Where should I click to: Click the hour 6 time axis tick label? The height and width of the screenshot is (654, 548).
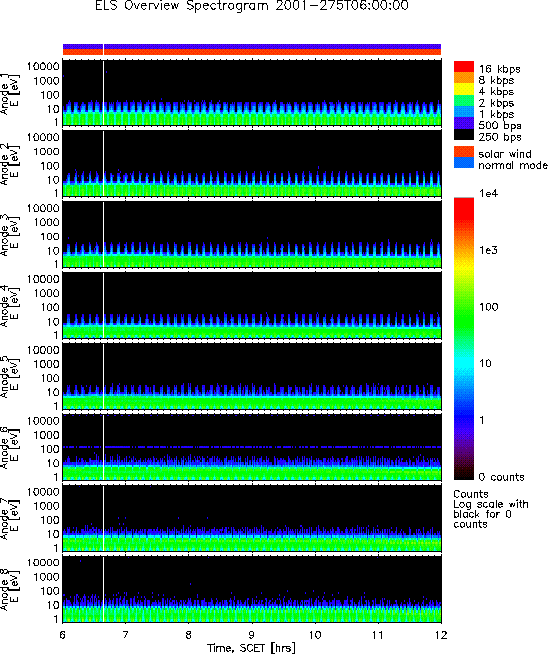click(x=63, y=635)
